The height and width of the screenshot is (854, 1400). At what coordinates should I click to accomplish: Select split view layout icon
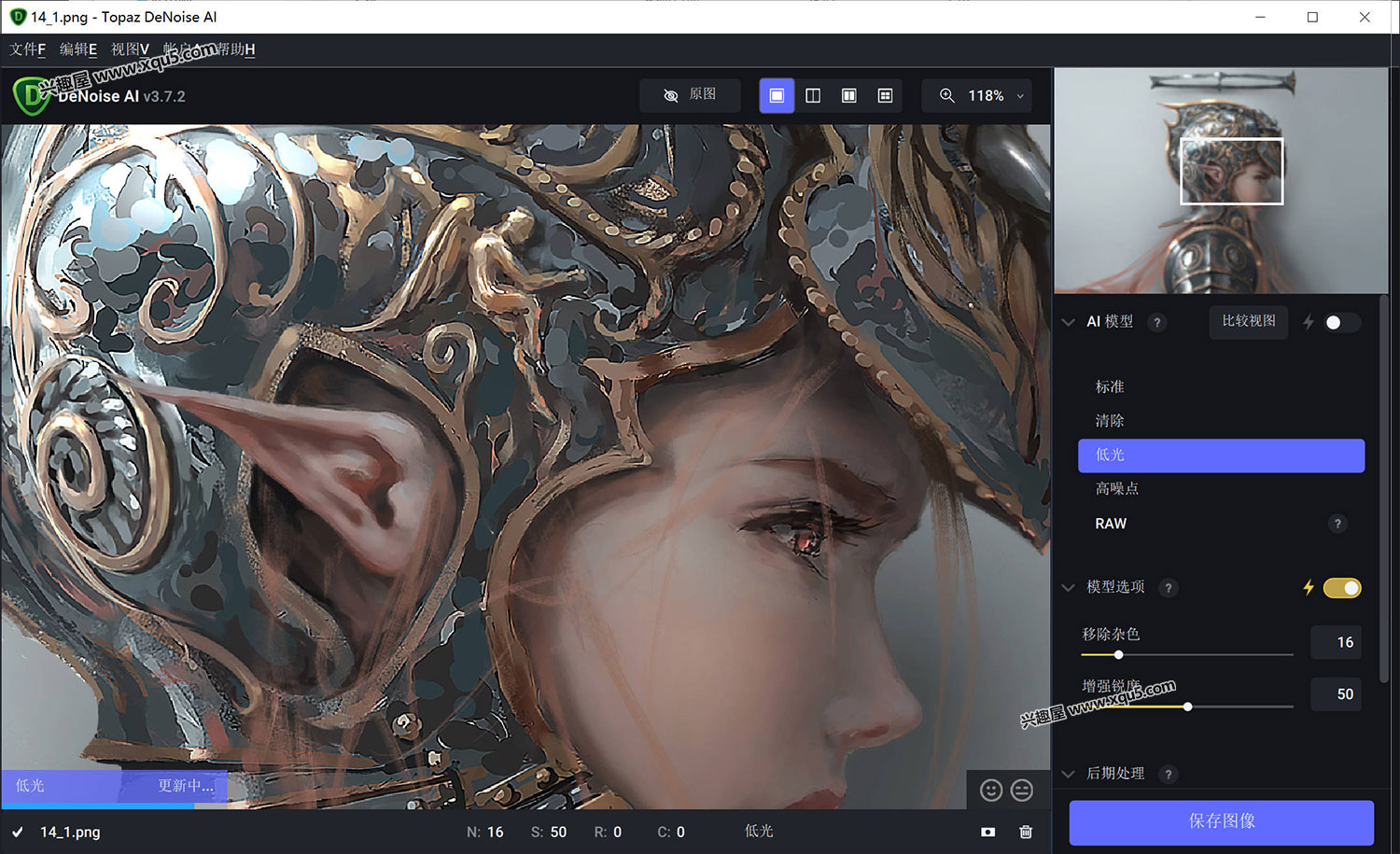pos(813,95)
